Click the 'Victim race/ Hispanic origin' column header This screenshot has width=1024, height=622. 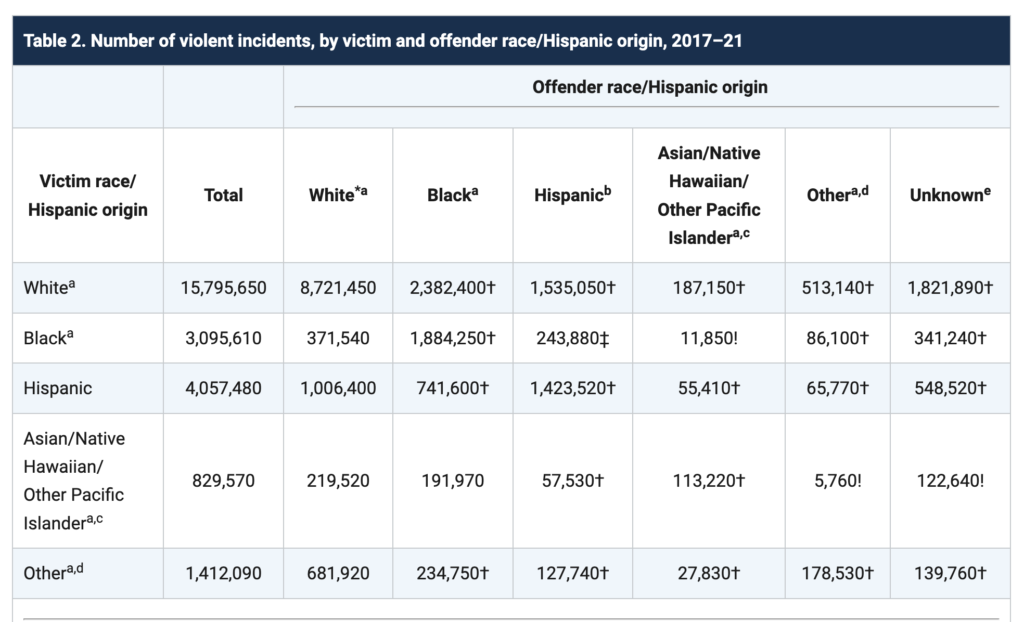(x=88, y=195)
